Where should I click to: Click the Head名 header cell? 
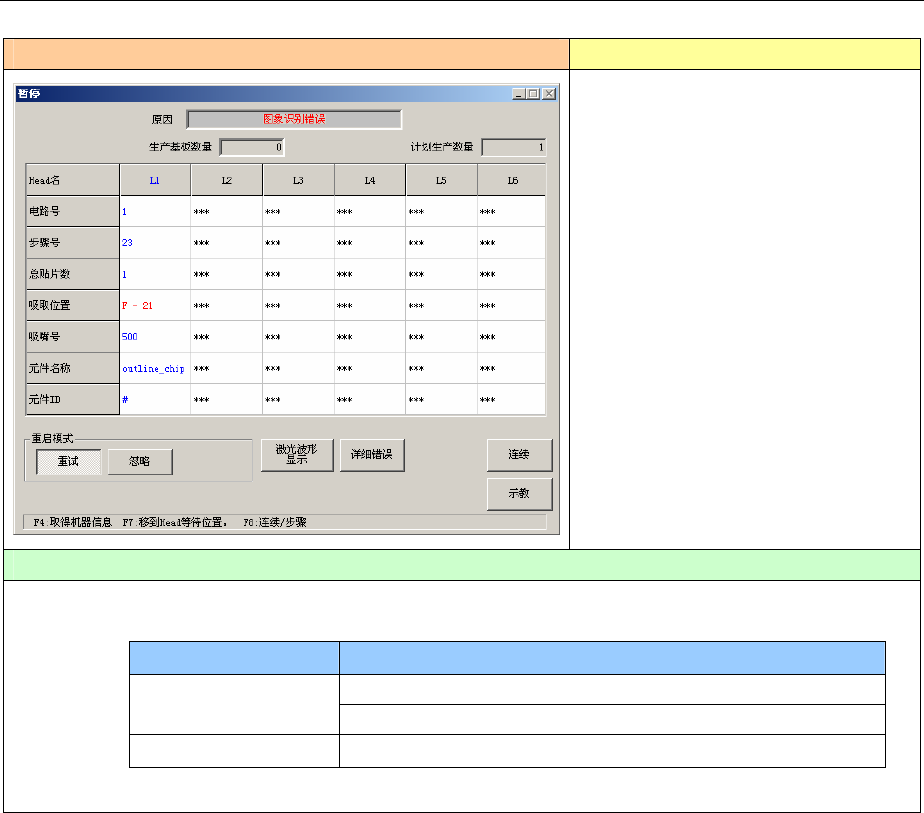[73, 180]
